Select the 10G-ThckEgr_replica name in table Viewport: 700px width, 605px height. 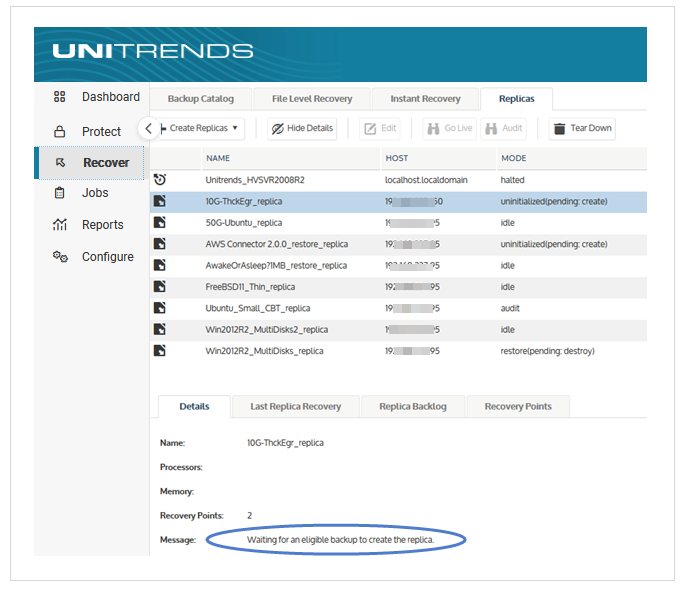pyautogui.click(x=244, y=201)
